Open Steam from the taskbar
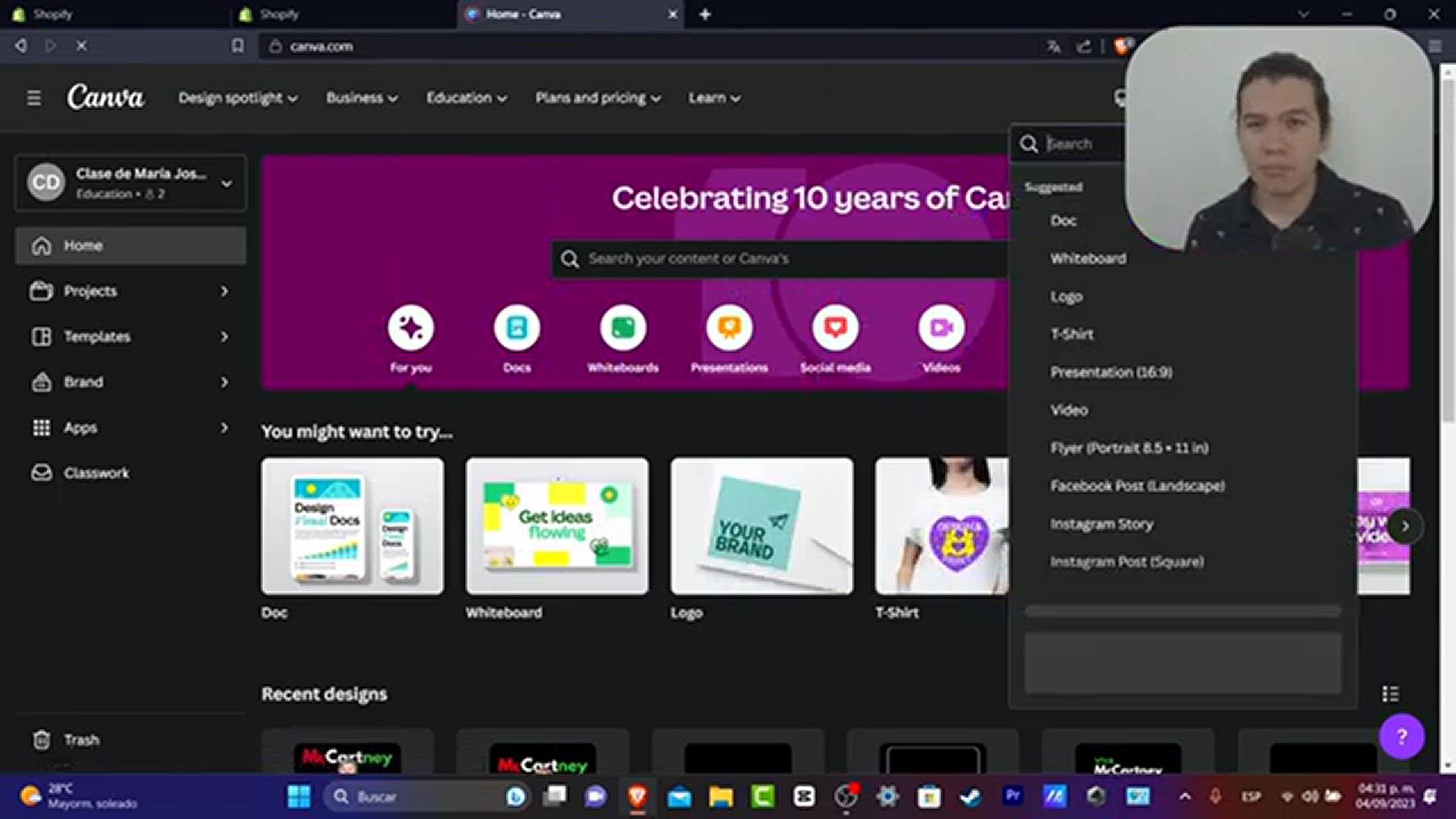Image resolution: width=1456 pixels, height=819 pixels. point(970,796)
